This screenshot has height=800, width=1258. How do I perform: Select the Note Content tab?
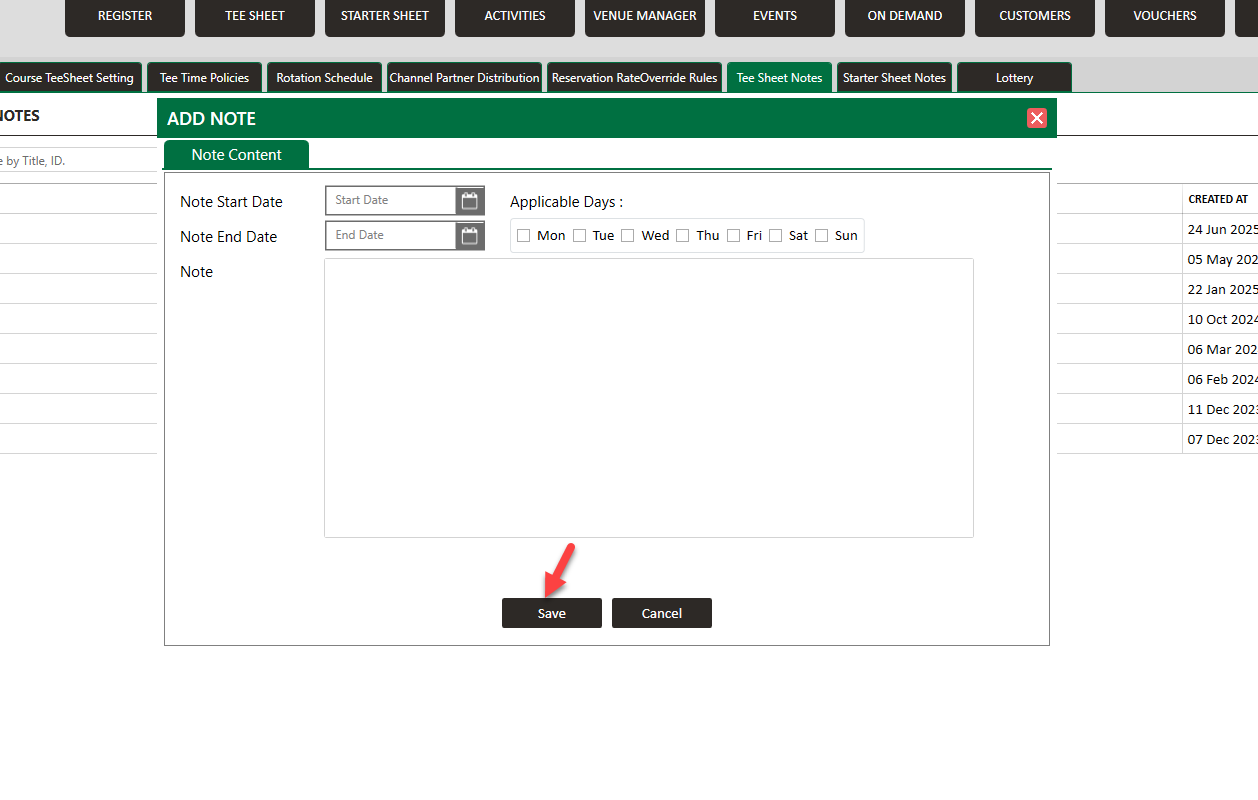click(236, 155)
